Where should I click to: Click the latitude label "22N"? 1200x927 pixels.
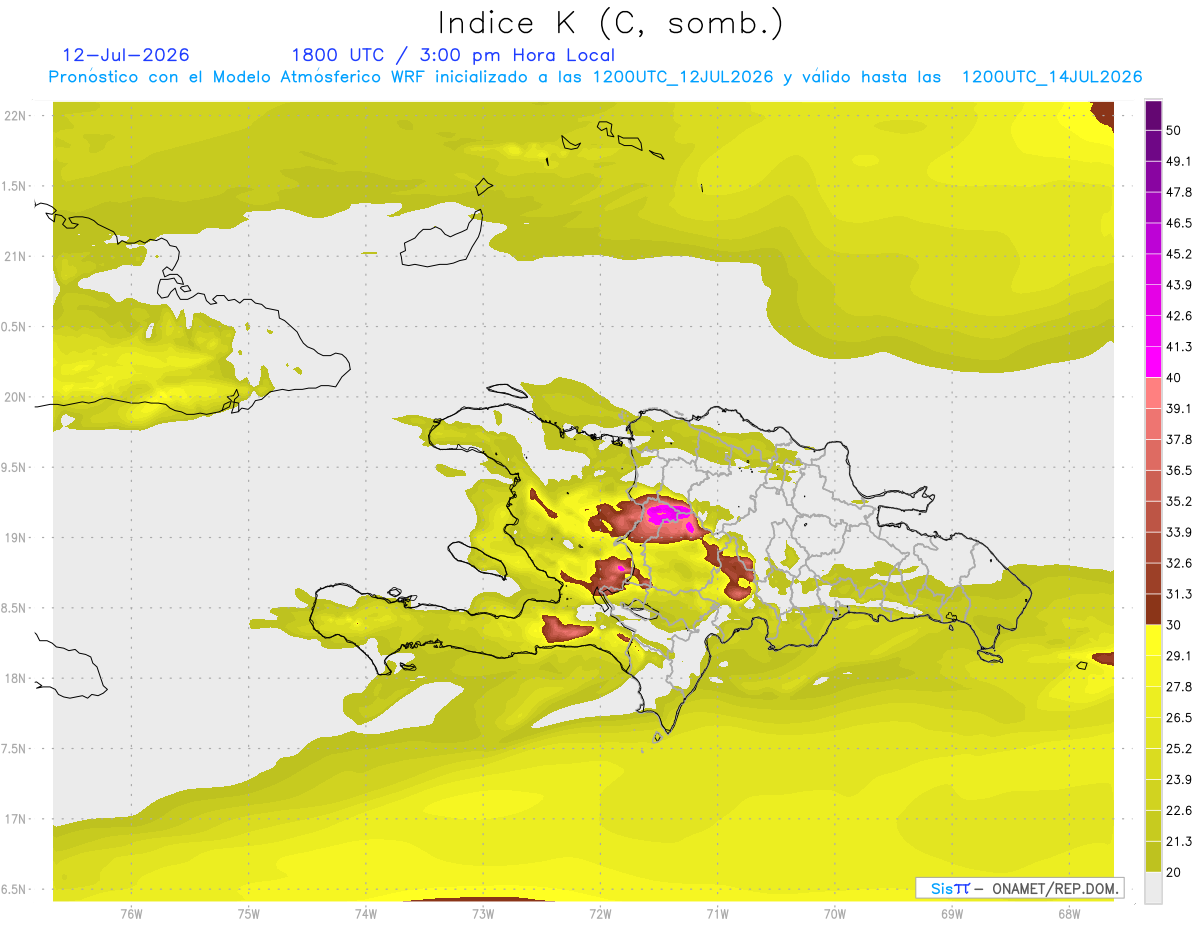pyautogui.click(x=15, y=116)
